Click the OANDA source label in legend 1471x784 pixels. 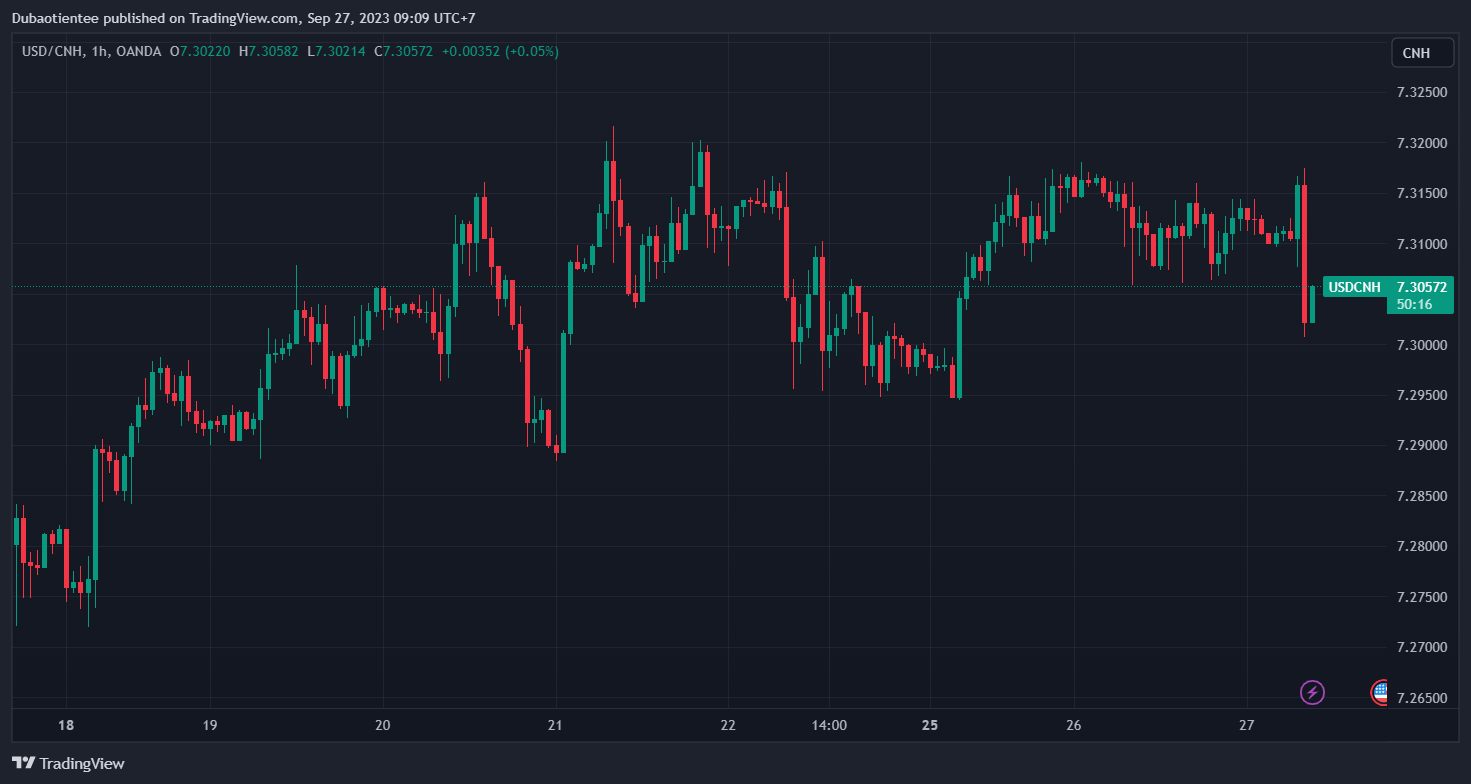(x=138, y=51)
